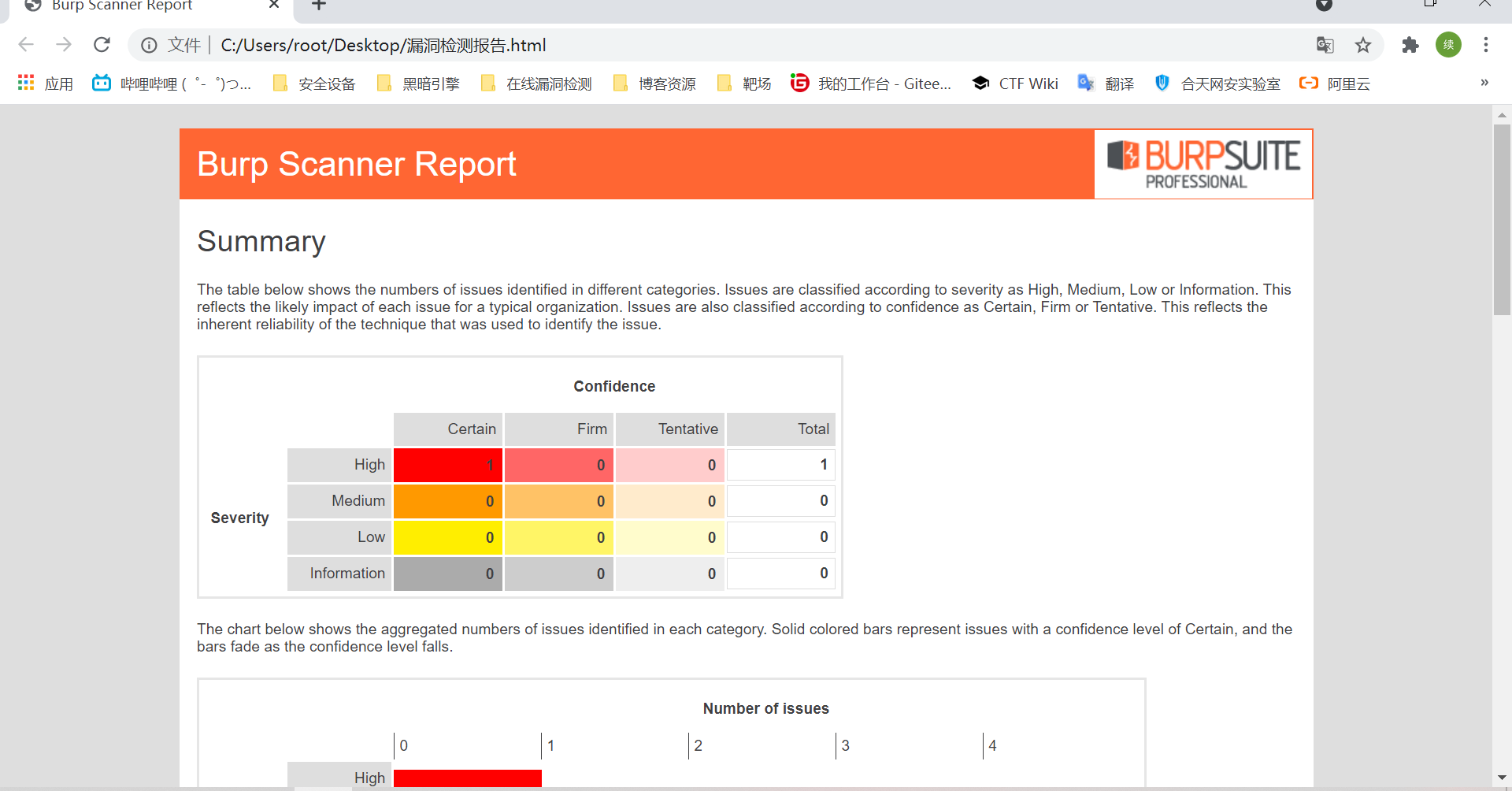This screenshot has height=791, width=1512.
Task: Open the extensions puzzle icon
Action: click(x=1410, y=45)
